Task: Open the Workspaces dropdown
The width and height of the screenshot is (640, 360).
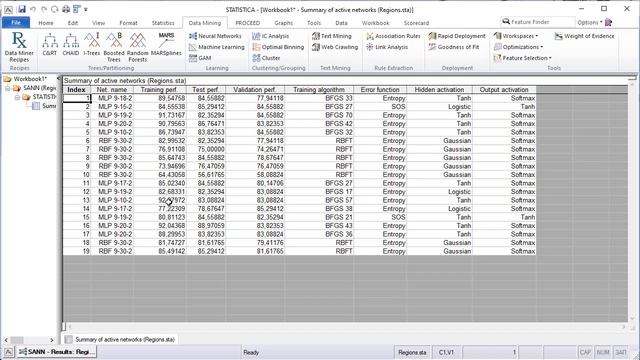Action: [x=516, y=36]
